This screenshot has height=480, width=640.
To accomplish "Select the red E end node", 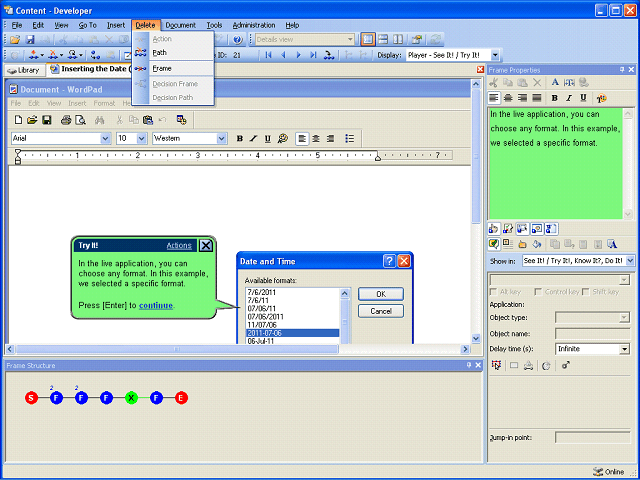I will click(x=181, y=398).
